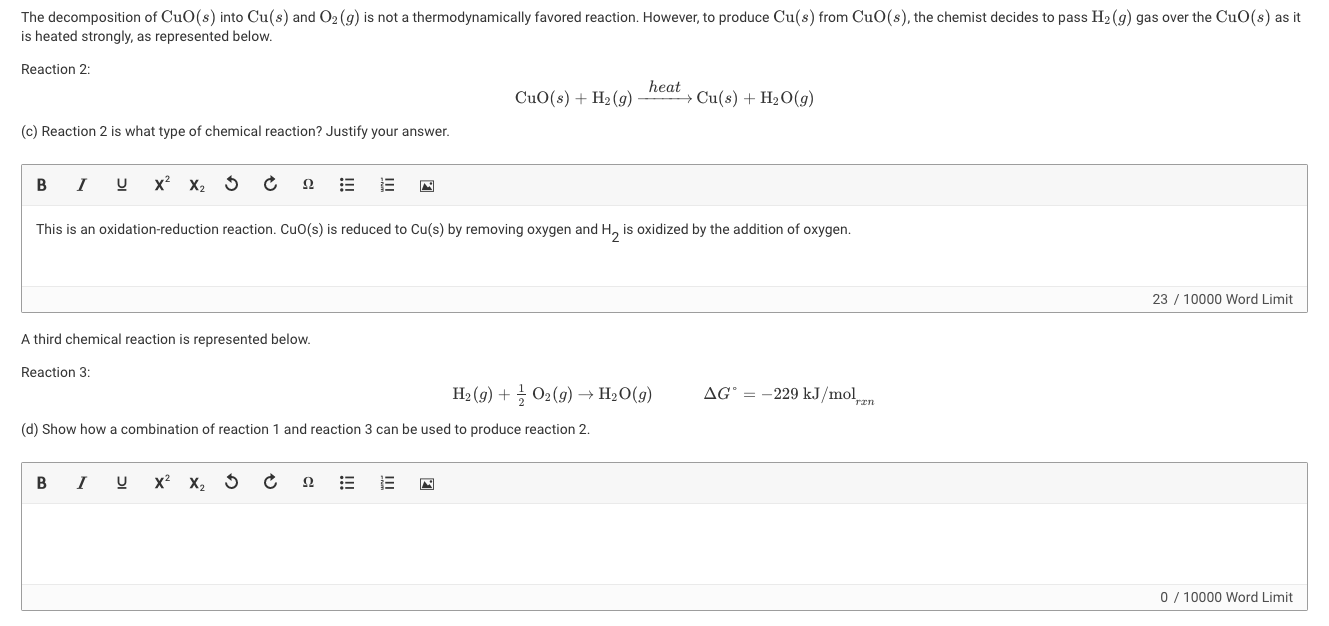
Task: Undo the last edit in the part (c) editor
Action: (232, 185)
